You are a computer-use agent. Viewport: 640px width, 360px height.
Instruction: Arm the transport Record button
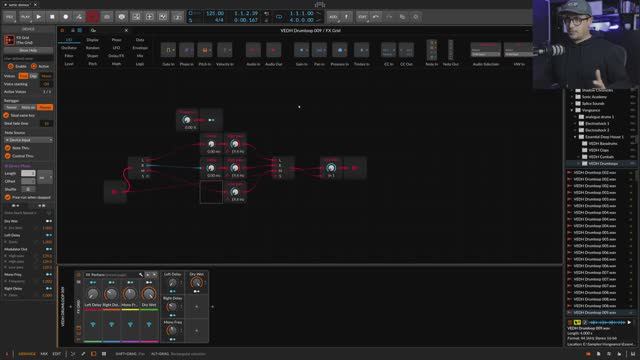point(65,17)
